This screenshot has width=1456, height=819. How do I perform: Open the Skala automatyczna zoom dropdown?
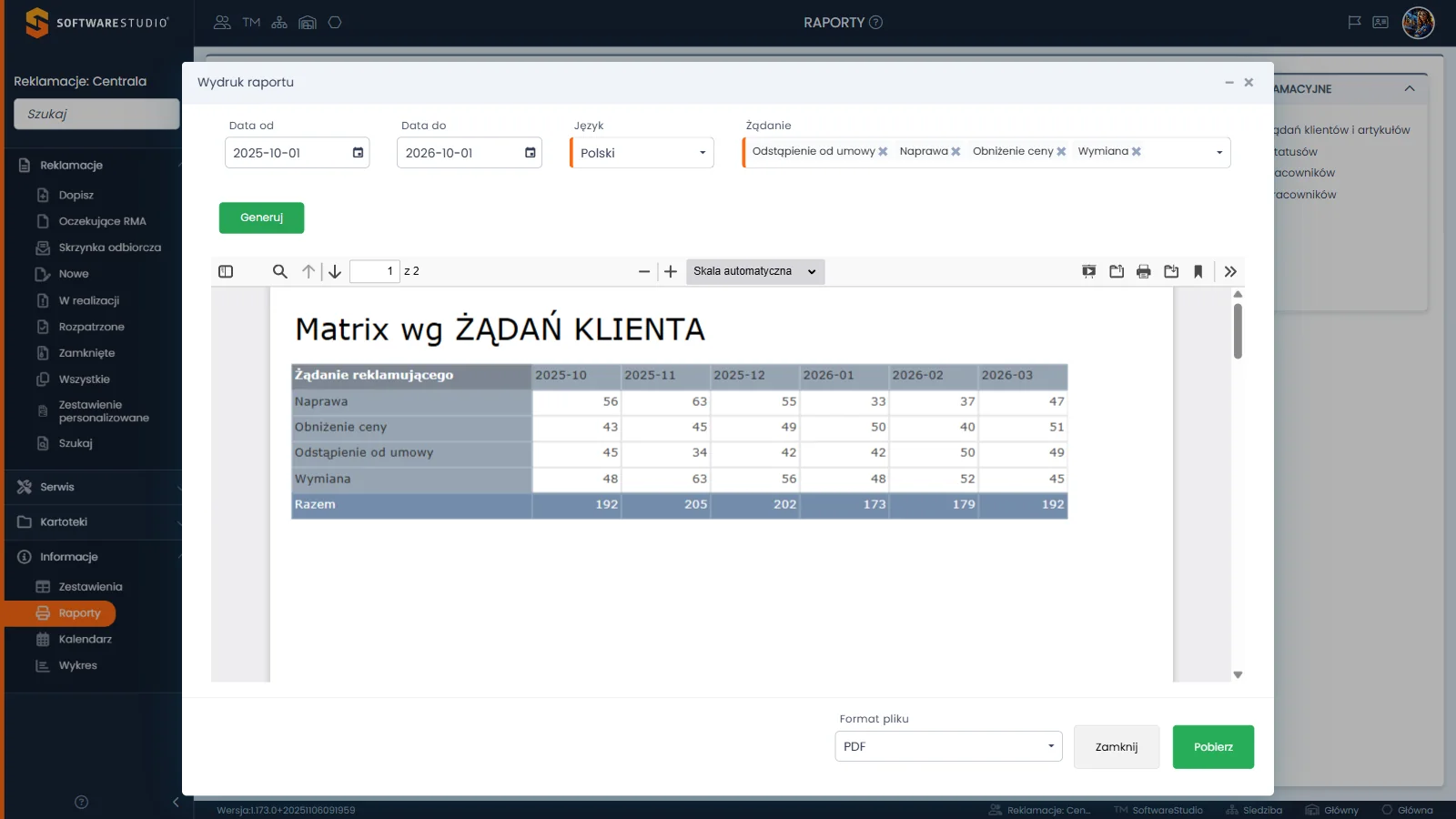(x=755, y=271)
